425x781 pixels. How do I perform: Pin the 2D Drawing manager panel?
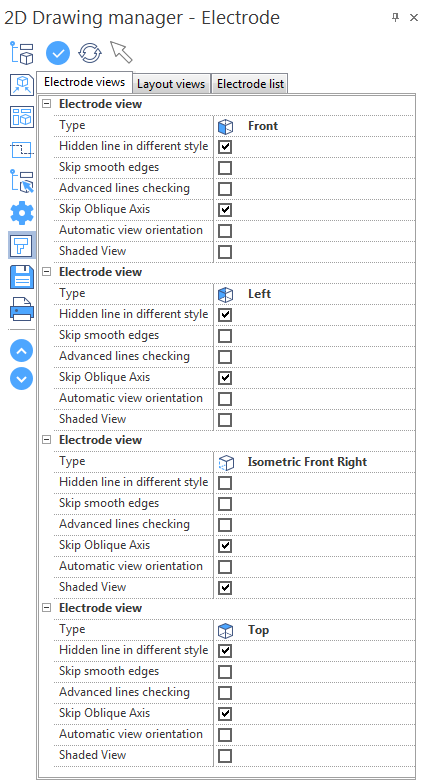point(396,17)
